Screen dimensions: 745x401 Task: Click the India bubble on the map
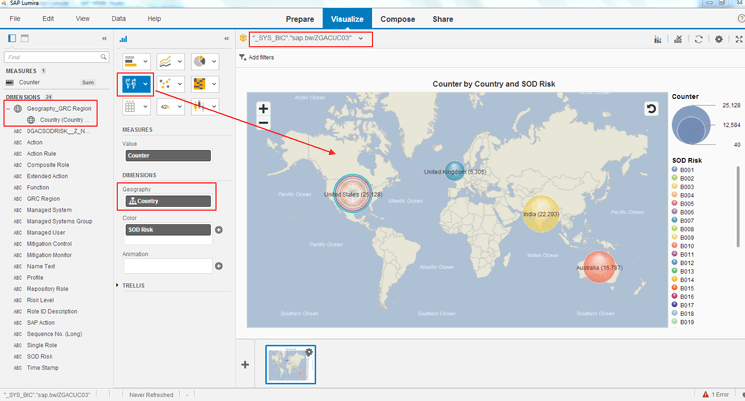(541, 213)
